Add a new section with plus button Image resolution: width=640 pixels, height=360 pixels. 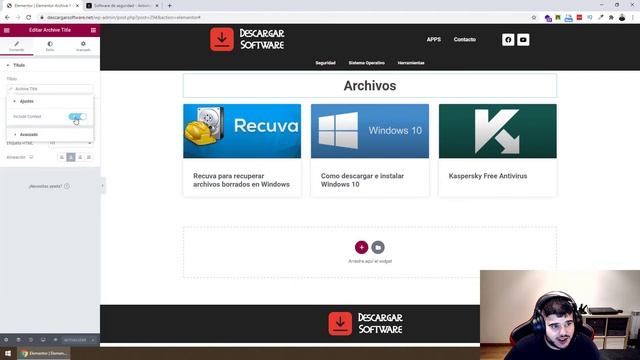(361, 247)
